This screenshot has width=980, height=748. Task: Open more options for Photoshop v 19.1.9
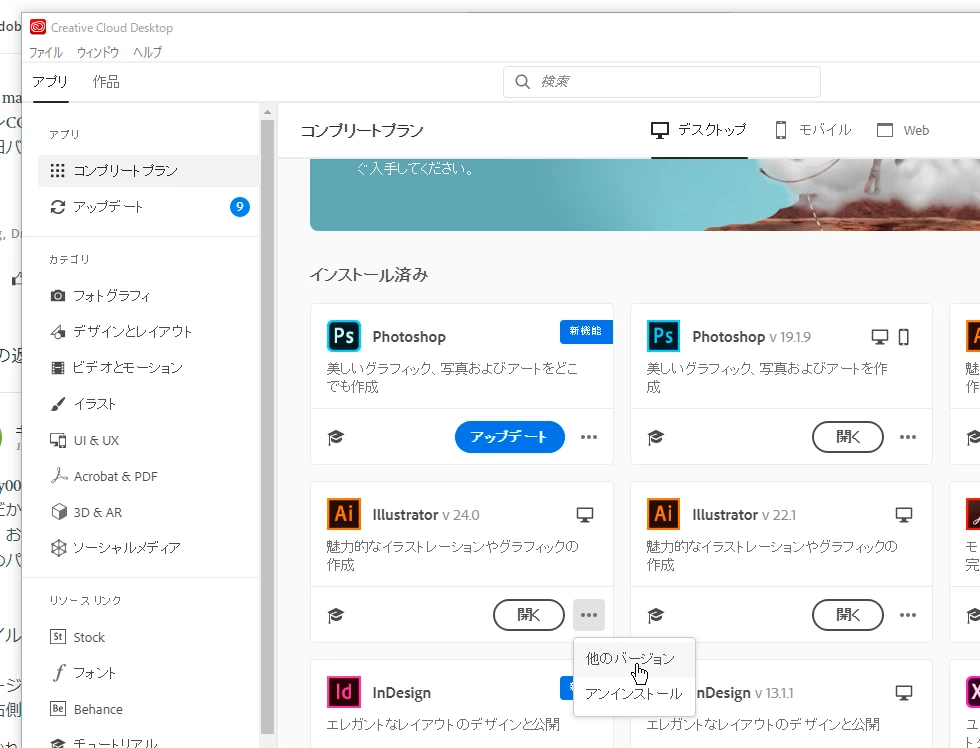coord(908,437)
